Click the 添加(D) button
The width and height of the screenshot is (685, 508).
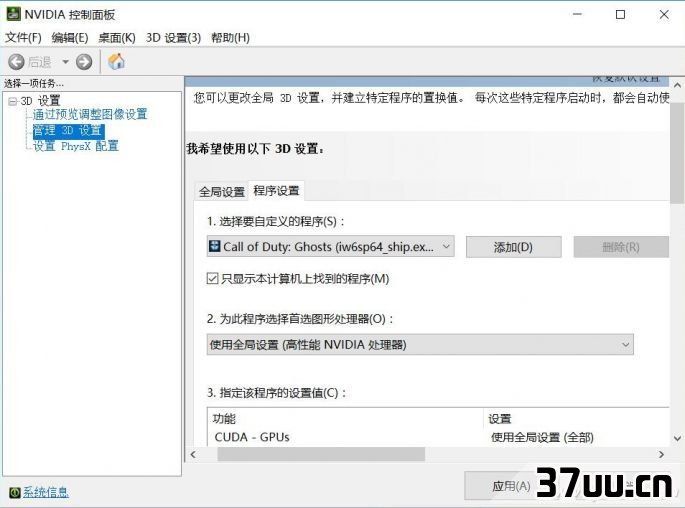click(x=513, y=247)
